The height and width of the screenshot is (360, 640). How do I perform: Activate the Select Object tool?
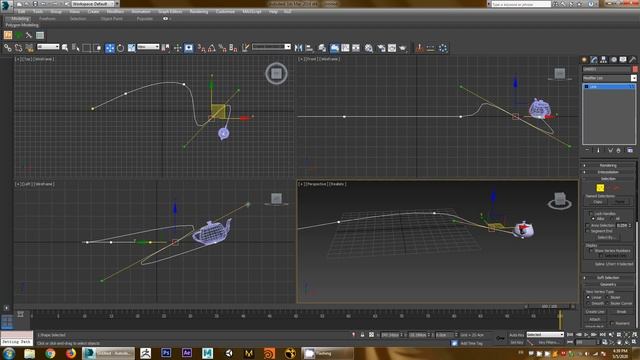pyautogui.click(x=65, y=48)
